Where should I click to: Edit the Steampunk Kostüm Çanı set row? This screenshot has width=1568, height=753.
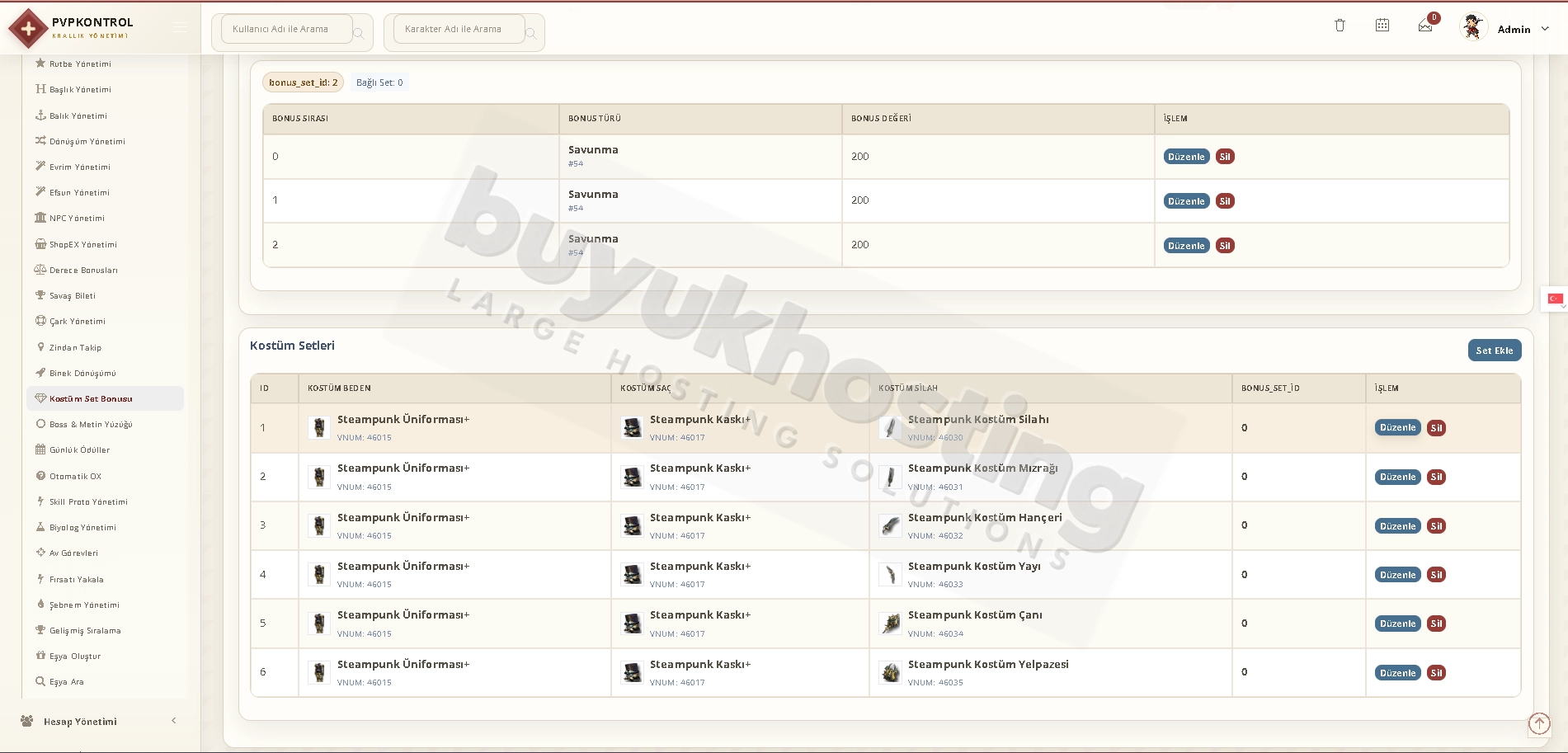1397,624
